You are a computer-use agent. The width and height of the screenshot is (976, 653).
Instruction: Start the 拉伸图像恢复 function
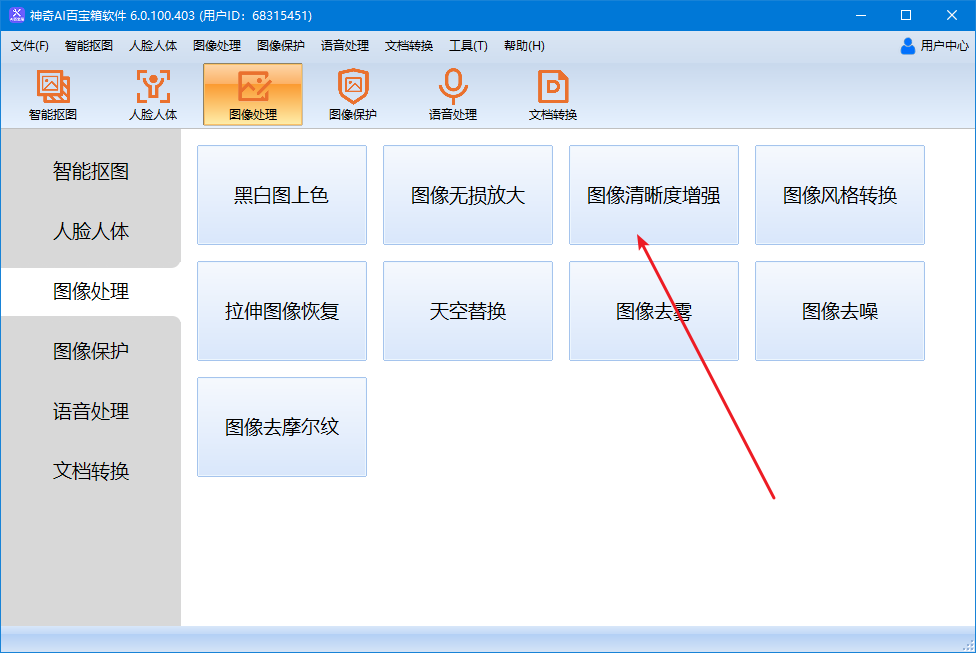[282, 311]
